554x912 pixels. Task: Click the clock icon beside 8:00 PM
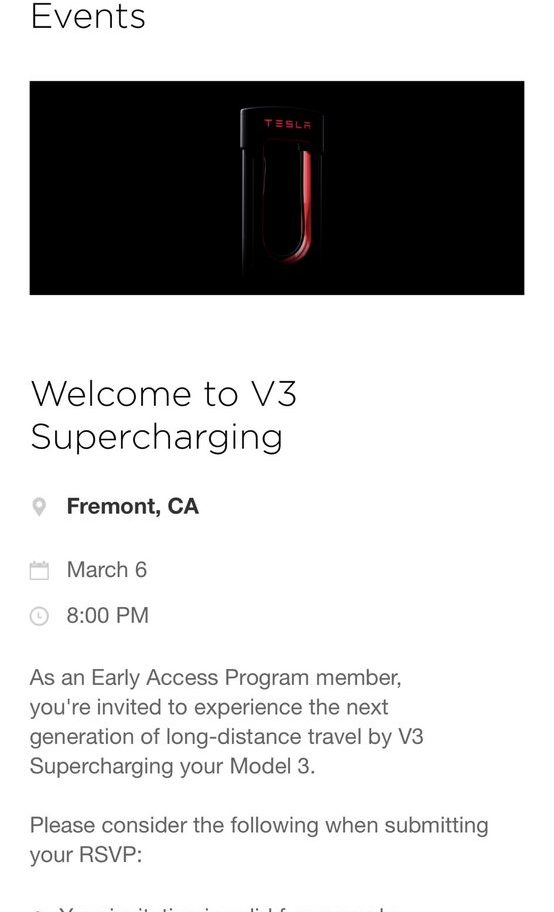pyautogui.click(x=39, y=616)
